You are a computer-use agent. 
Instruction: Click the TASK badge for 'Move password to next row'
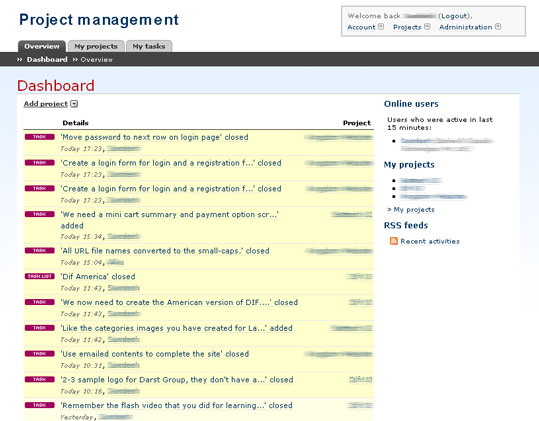click(x=40, y=137)
